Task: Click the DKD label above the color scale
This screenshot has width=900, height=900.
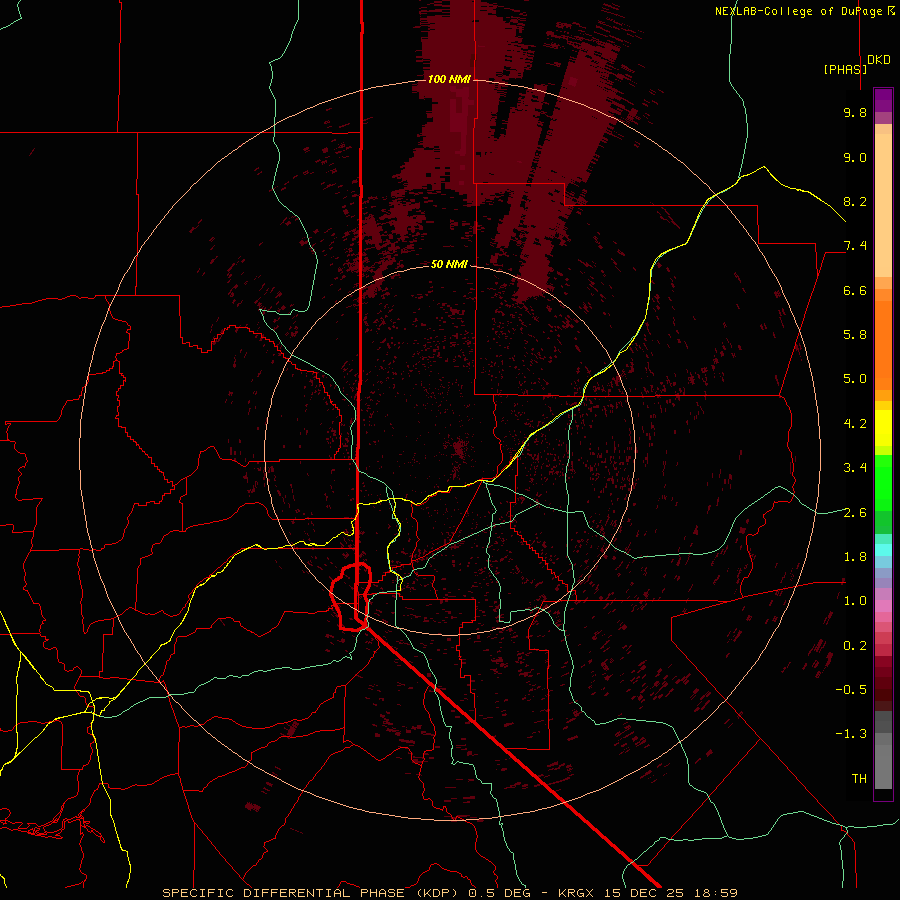Action: click(x=879, y=60)
